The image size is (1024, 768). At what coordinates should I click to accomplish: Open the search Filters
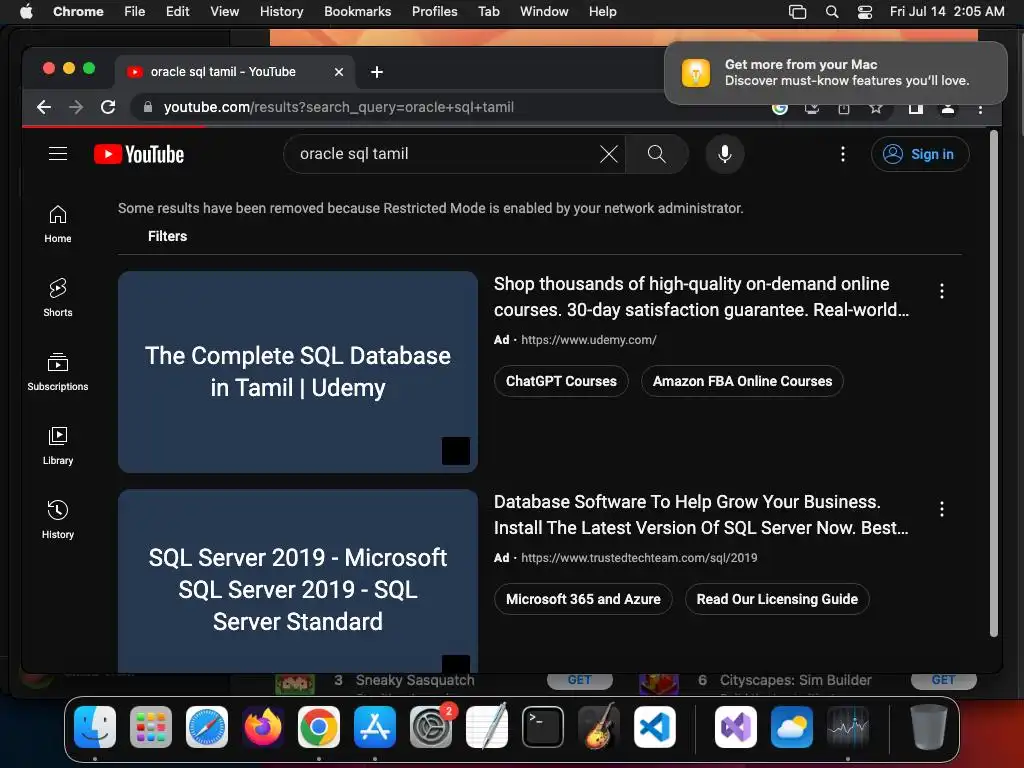point(167,236)
